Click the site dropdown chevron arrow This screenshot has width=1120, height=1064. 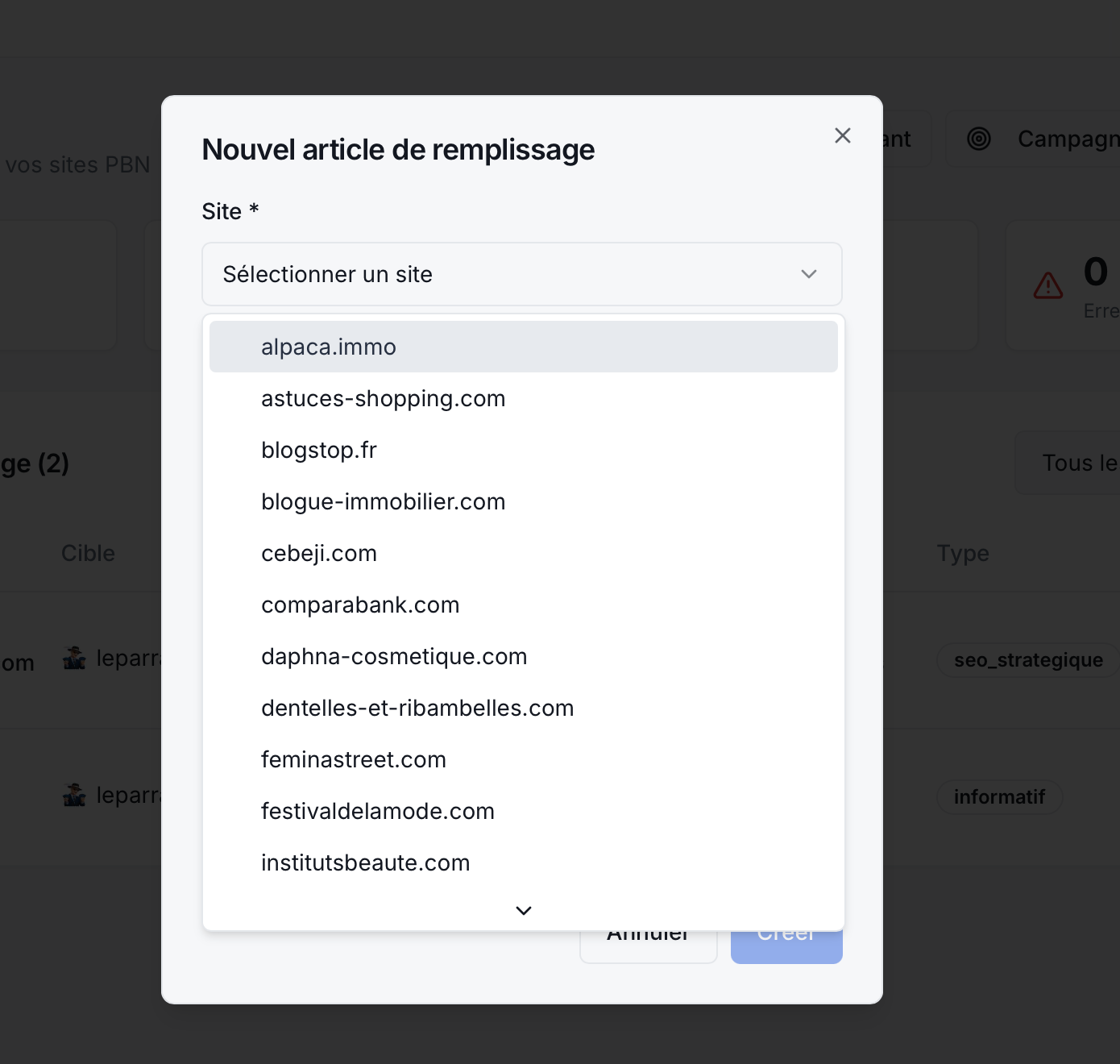[x=809, y=274]
